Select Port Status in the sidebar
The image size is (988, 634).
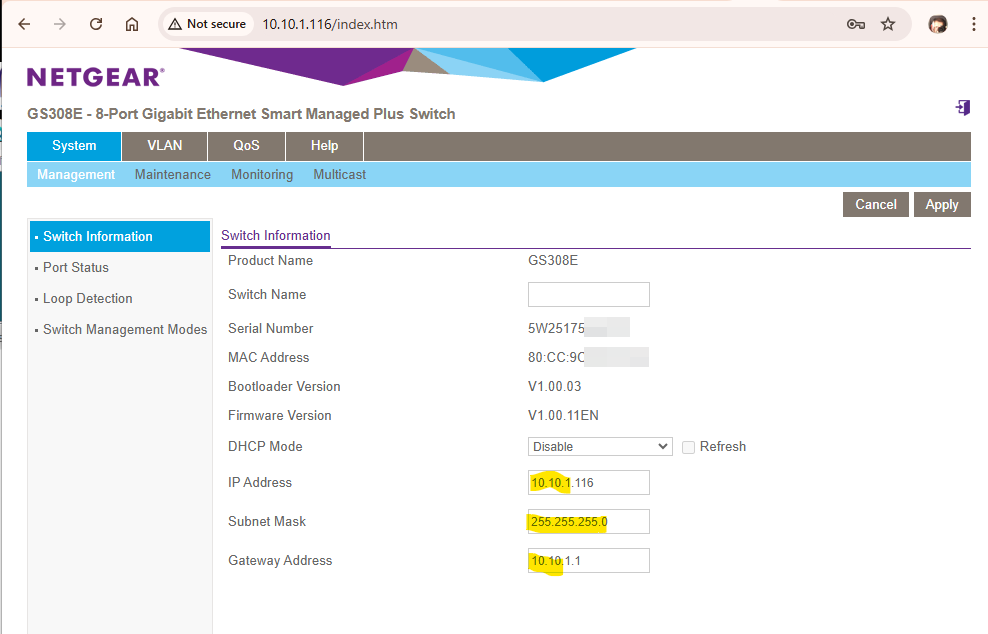pos(76,268)
